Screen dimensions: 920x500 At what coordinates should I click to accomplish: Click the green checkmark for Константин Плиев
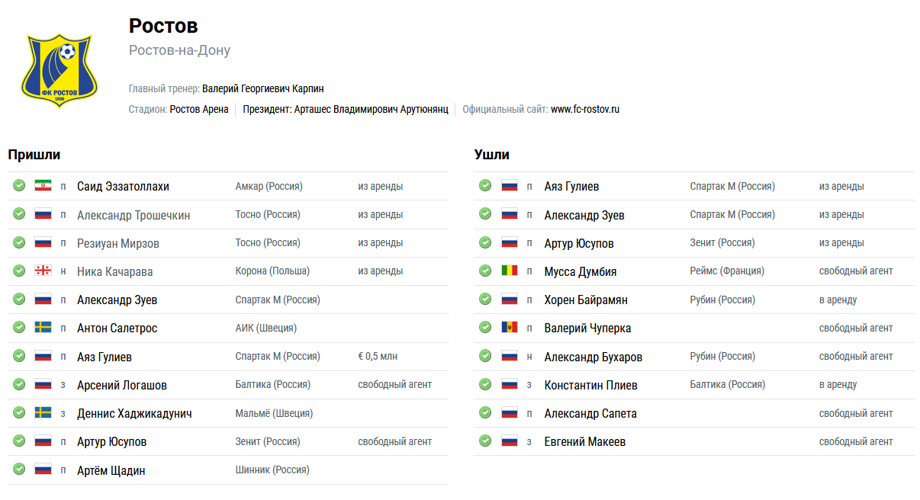point(485,384)
